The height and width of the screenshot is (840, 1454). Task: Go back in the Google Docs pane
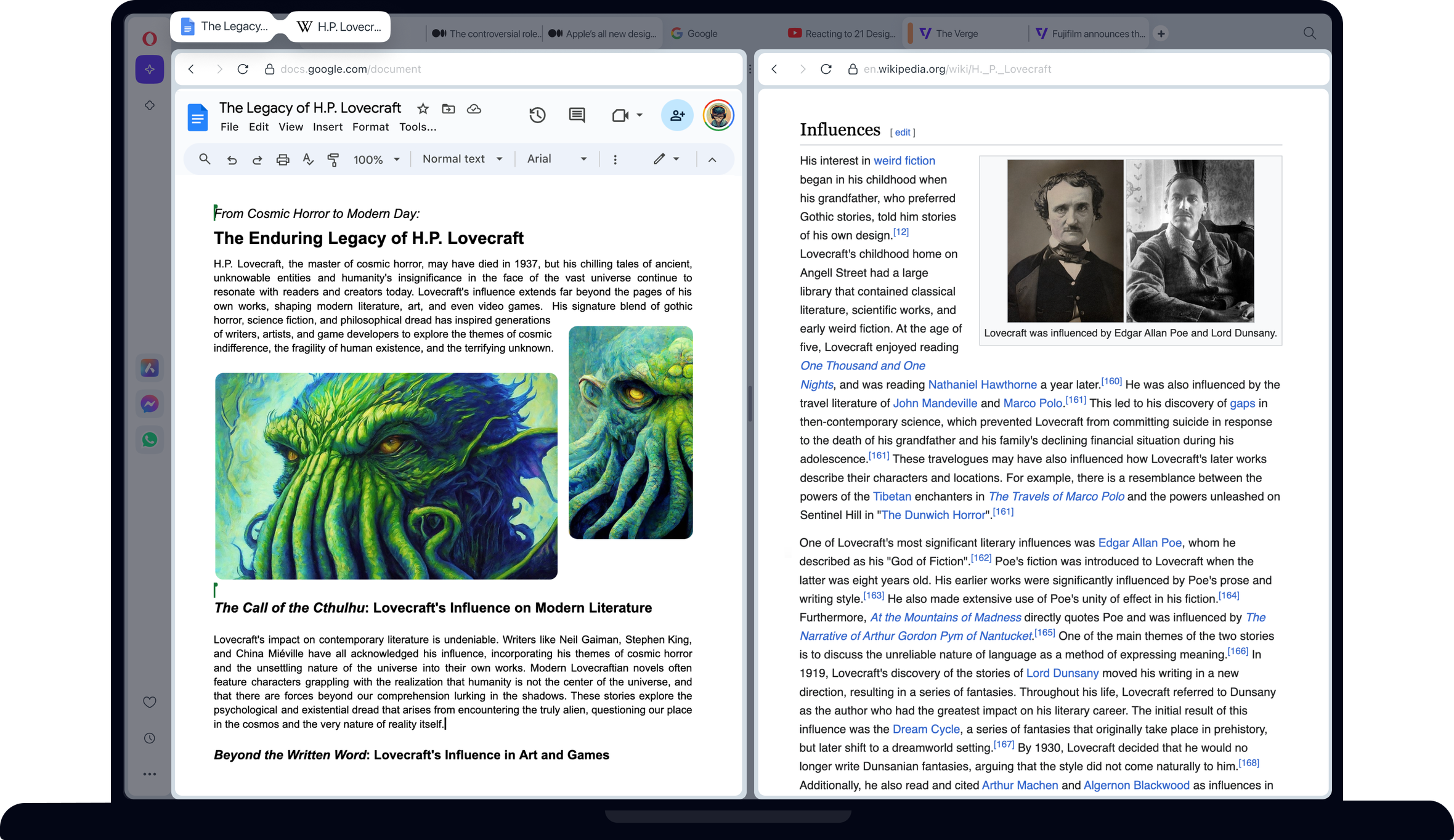192,69
